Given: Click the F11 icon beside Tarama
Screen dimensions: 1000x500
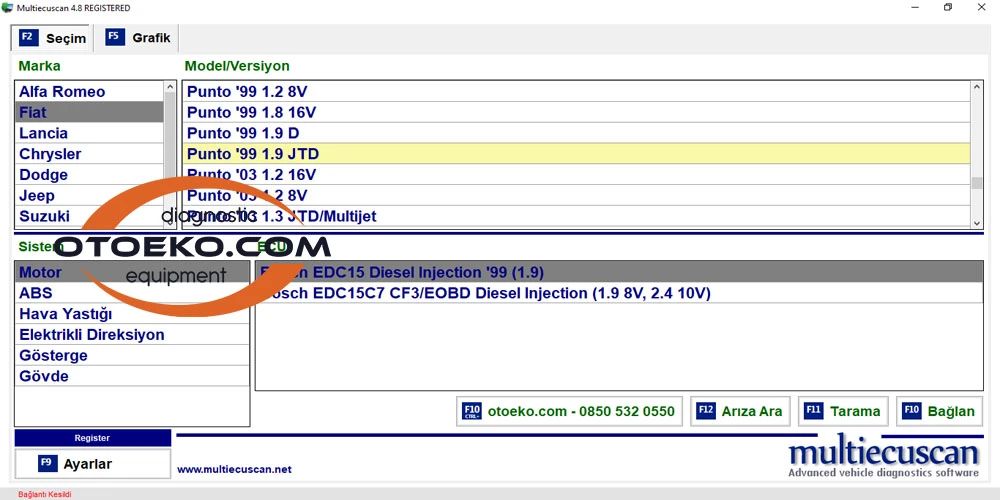Looking at the screenshot, I should (x=814, y=411).
